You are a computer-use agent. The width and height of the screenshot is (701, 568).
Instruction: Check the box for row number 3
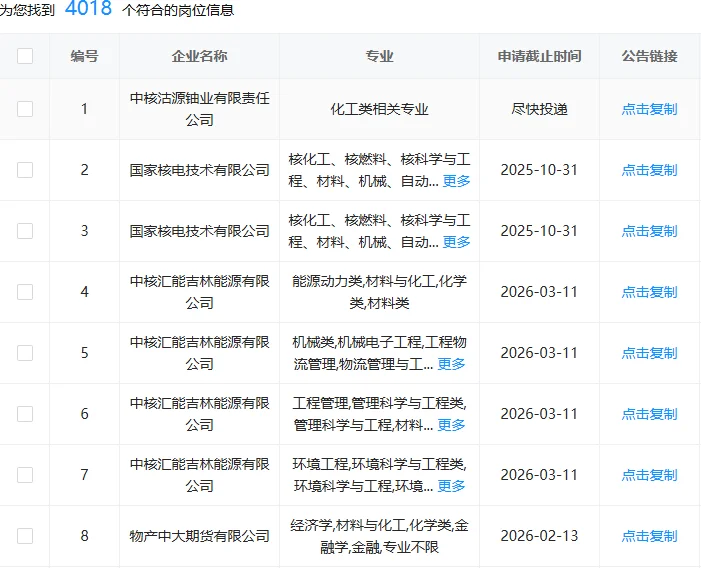[x=25, y=231]
